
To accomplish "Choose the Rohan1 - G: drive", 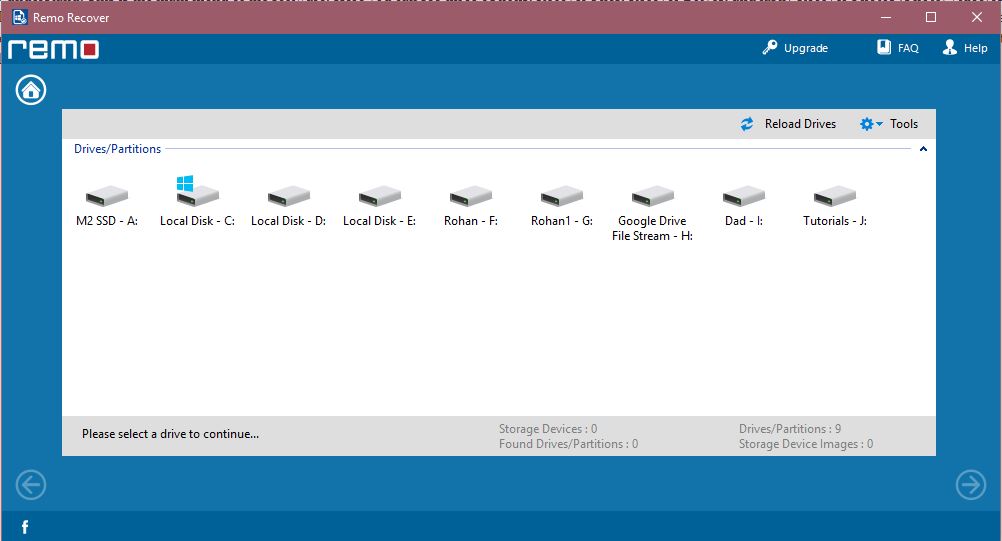I will pos(561,198).
